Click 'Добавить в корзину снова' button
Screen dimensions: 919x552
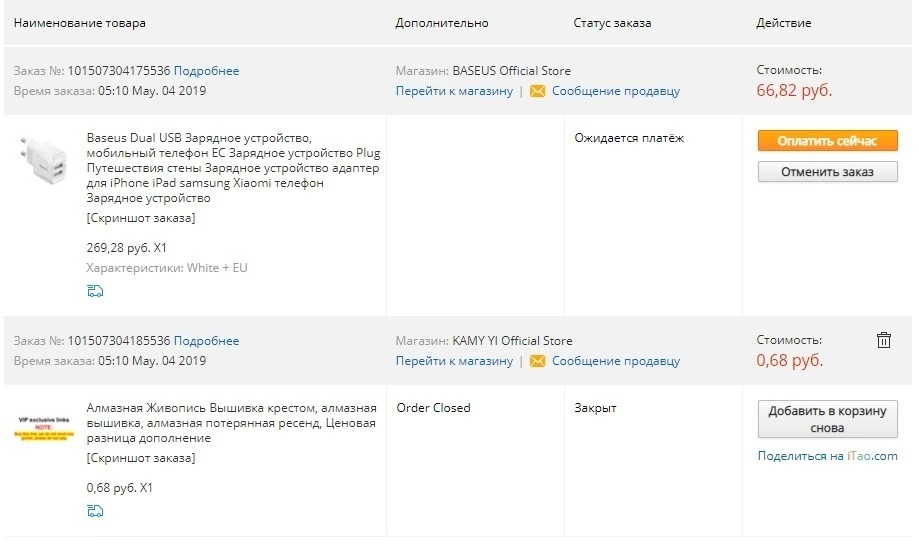[827, 419]
